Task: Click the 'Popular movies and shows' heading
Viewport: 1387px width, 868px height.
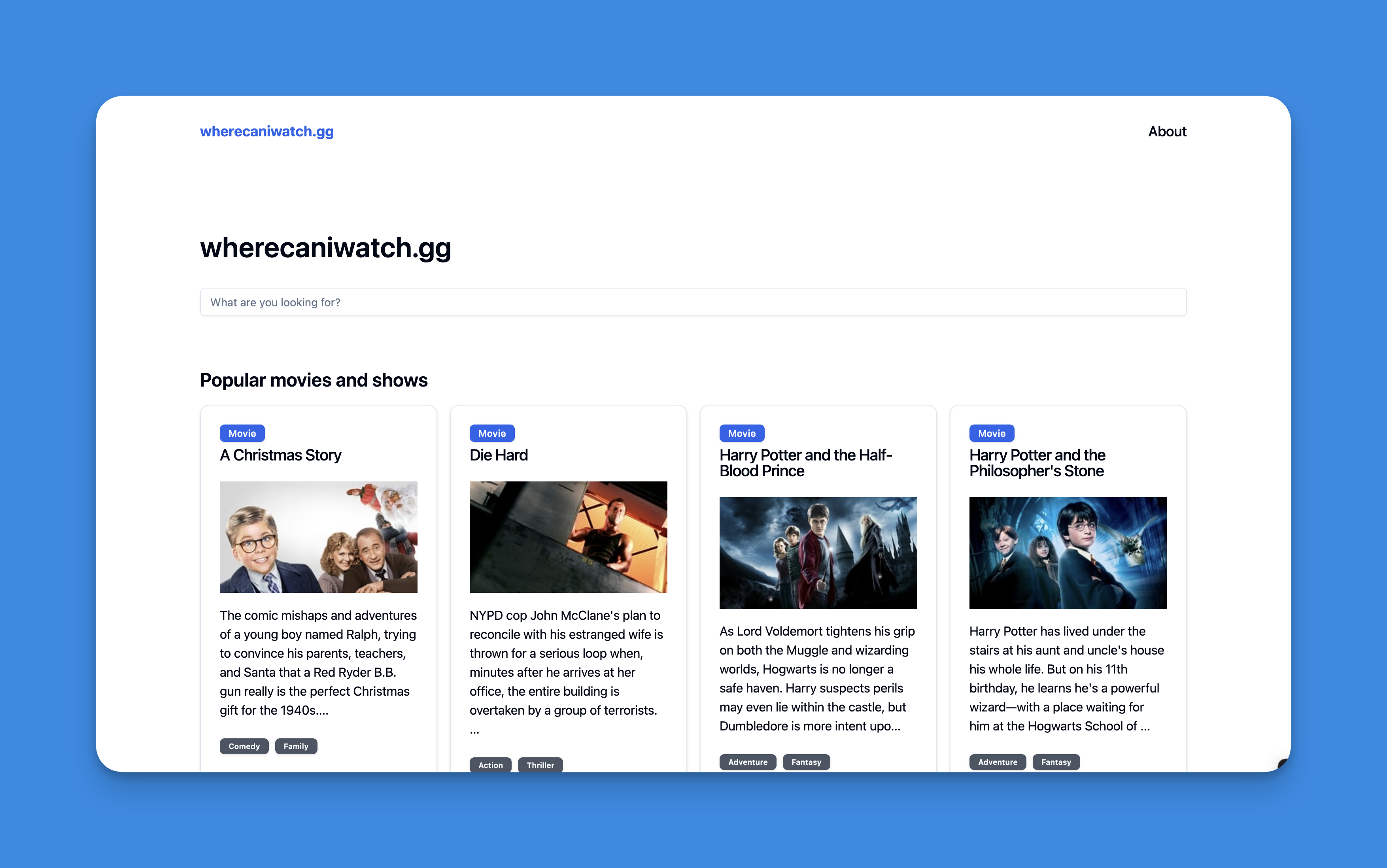Action: click(x=314, y=380)
